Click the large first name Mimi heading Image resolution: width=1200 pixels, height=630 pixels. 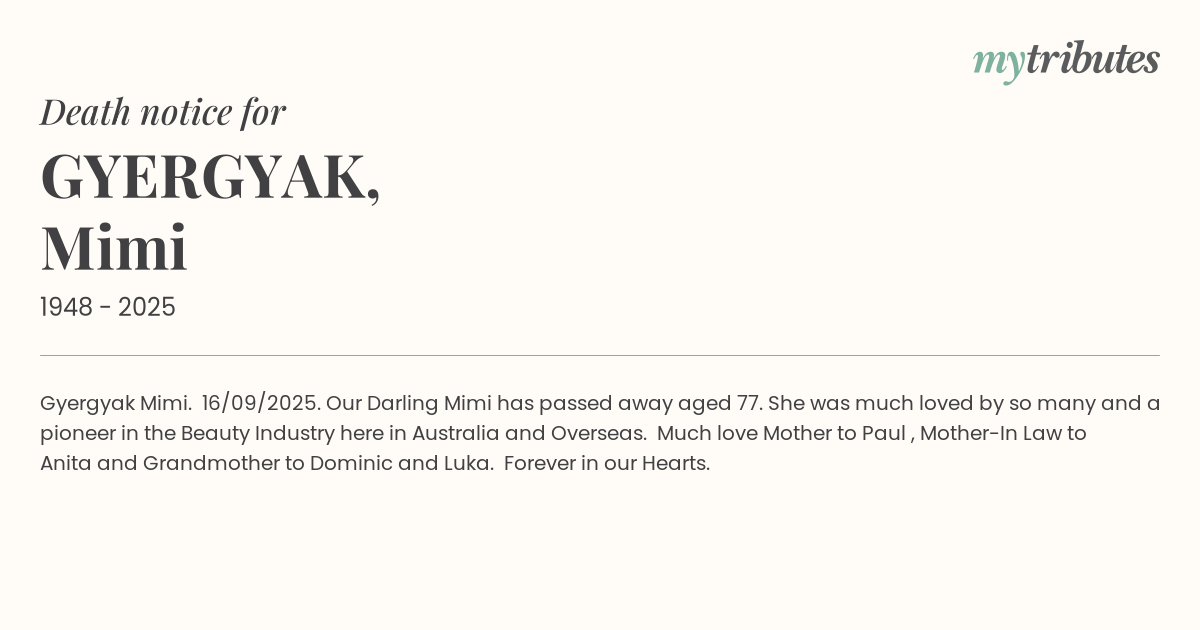[x=114, y=248]
